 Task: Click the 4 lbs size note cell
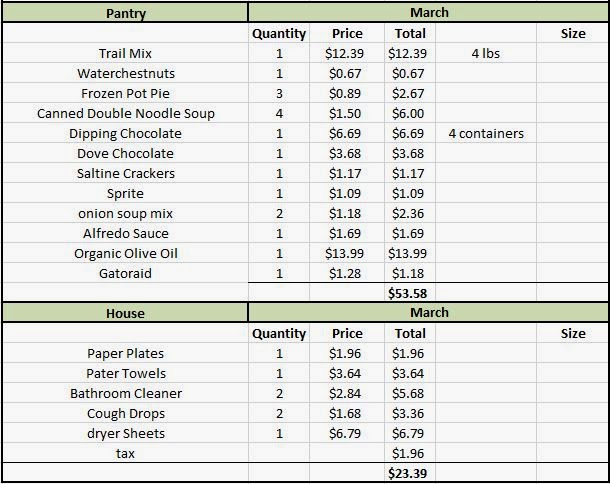[486, 53]
